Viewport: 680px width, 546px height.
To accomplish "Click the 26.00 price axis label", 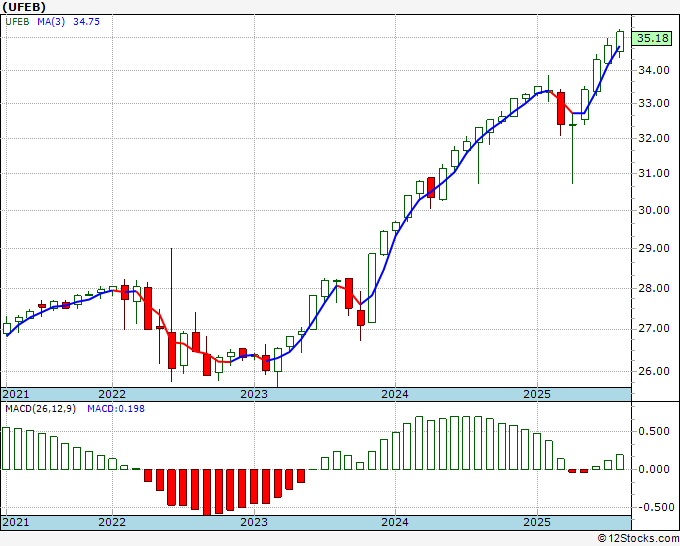I will point(654,371).
